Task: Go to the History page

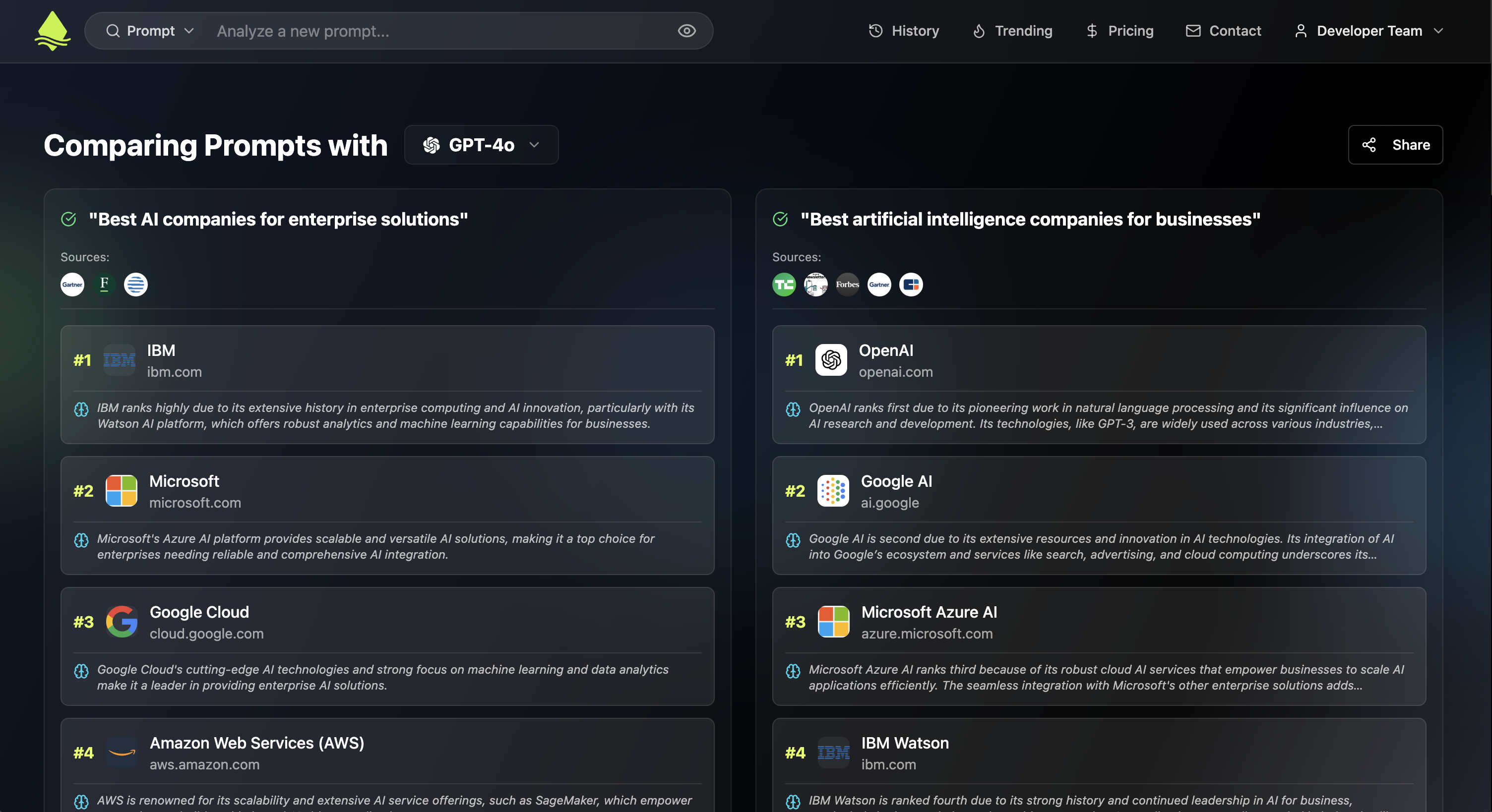Action: point(904,31)
